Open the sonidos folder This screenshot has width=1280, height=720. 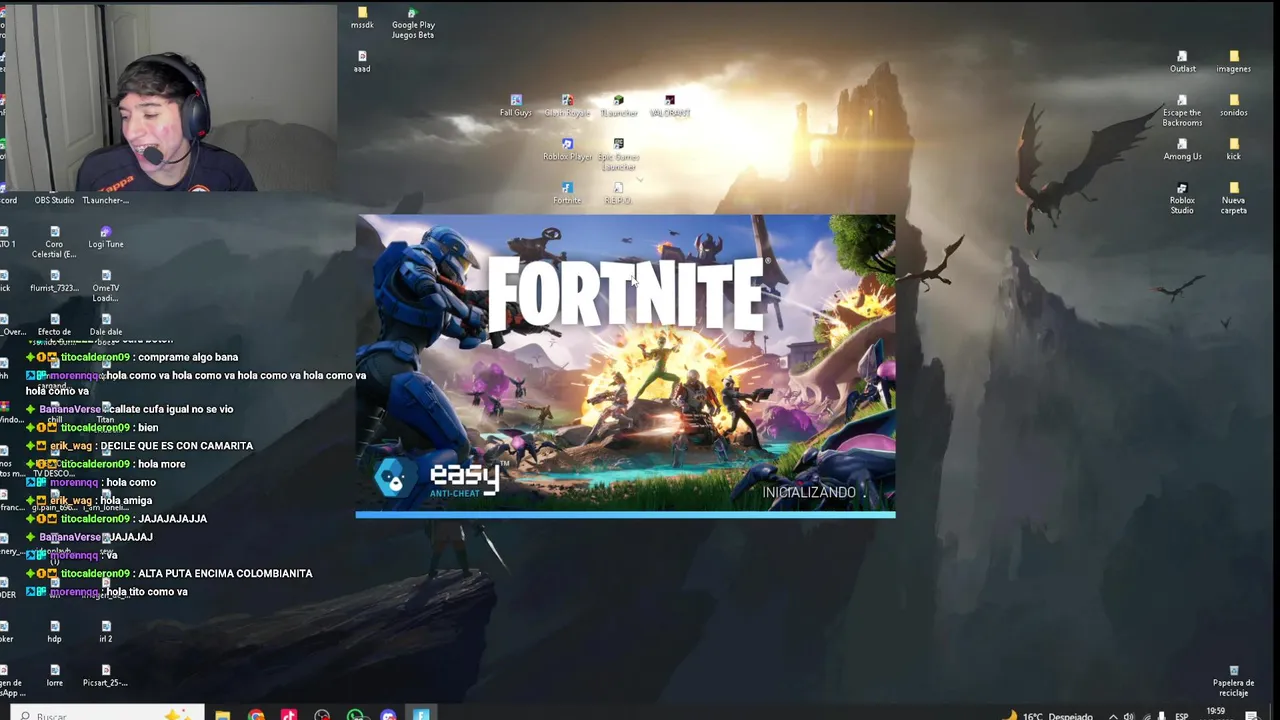point(1233,106)
